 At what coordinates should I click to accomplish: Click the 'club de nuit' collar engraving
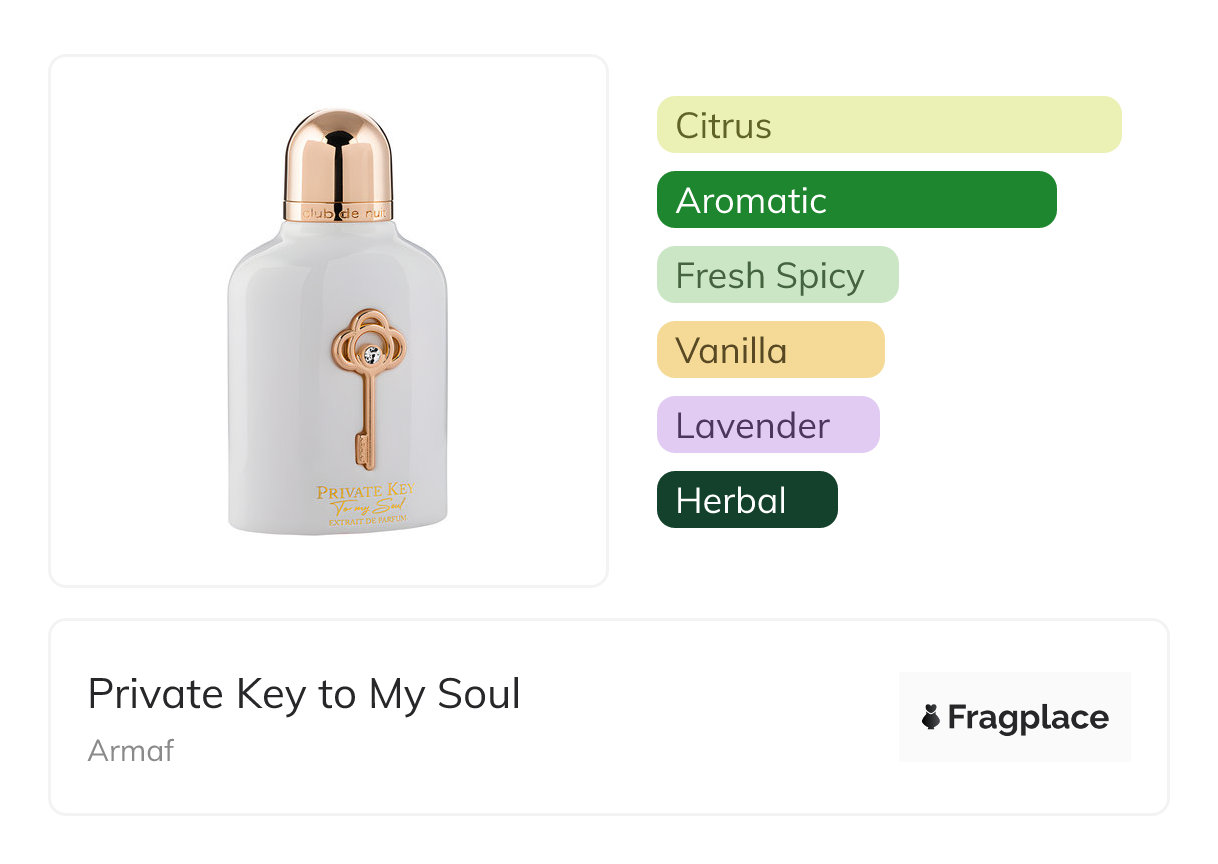point(338,213)
